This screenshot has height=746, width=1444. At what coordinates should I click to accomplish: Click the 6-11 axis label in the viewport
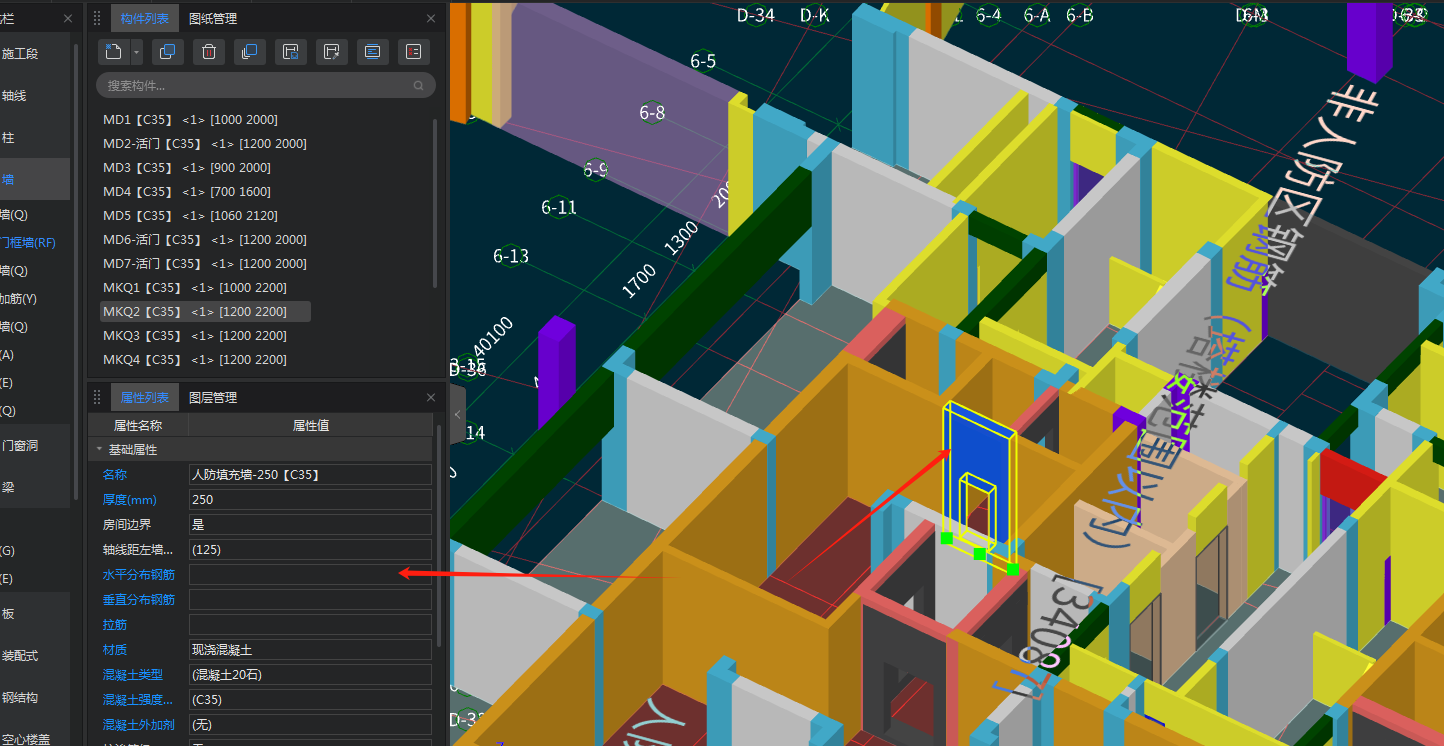[559, 208]
